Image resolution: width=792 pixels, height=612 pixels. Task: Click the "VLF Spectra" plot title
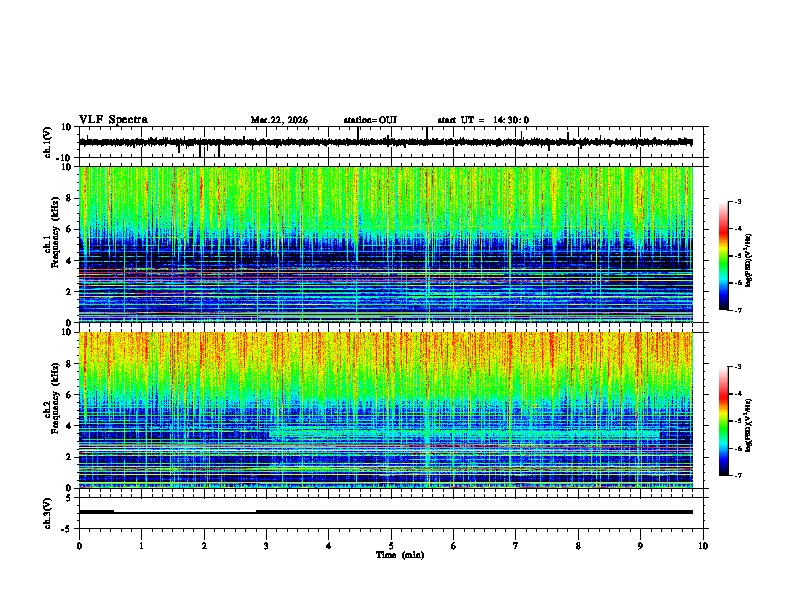point(113,120)
